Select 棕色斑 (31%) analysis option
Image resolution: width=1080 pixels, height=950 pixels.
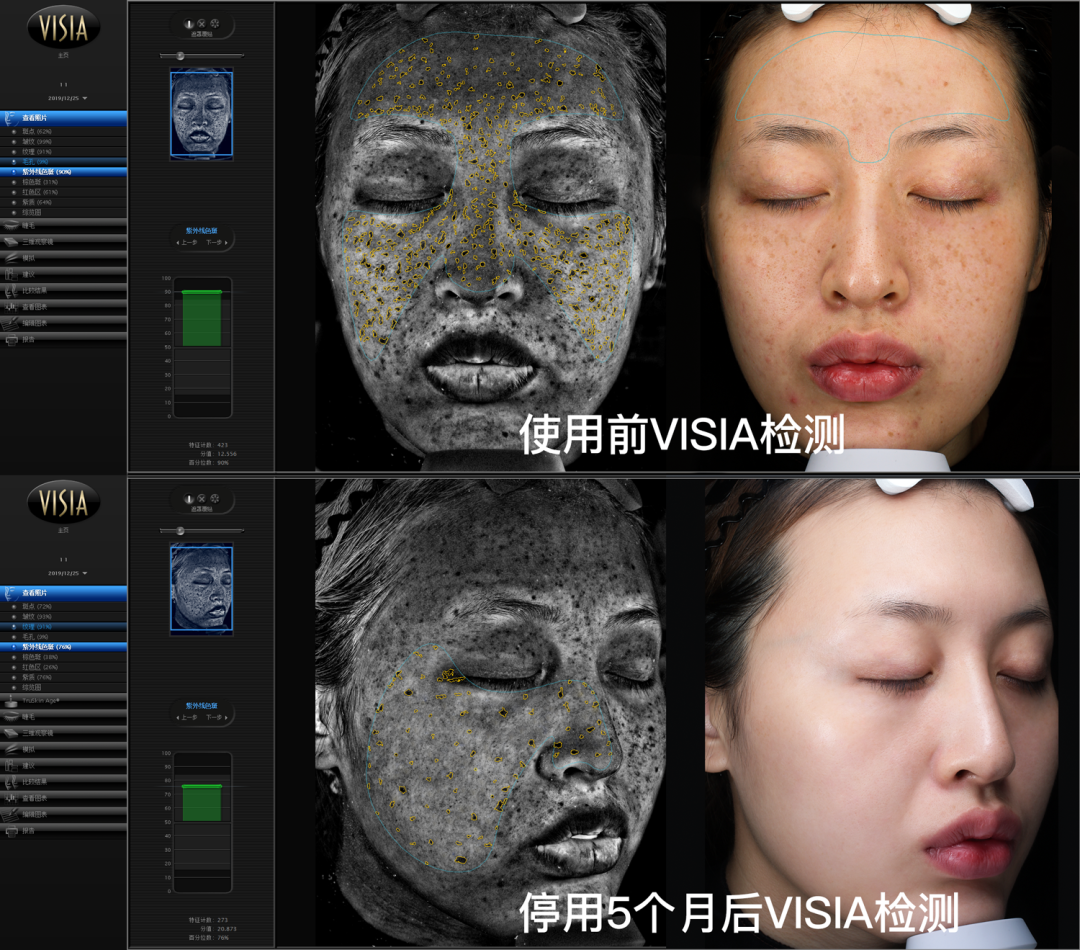click(x=63, y=182)
